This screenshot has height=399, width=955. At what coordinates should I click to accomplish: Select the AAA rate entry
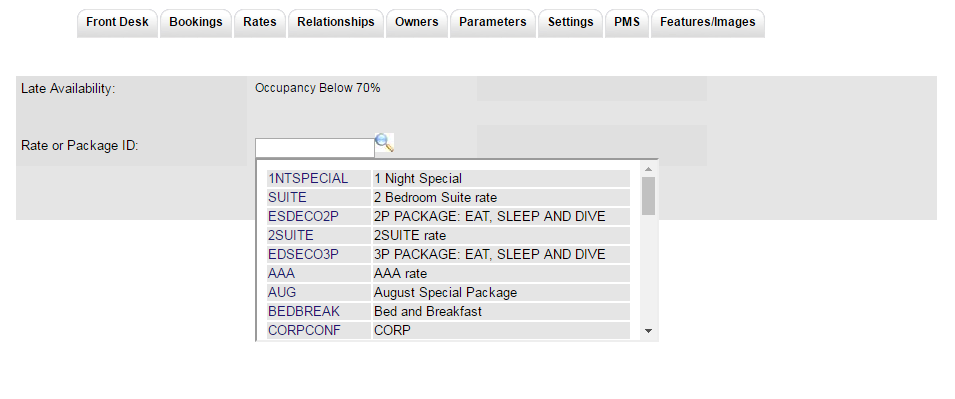pos(281,274)
